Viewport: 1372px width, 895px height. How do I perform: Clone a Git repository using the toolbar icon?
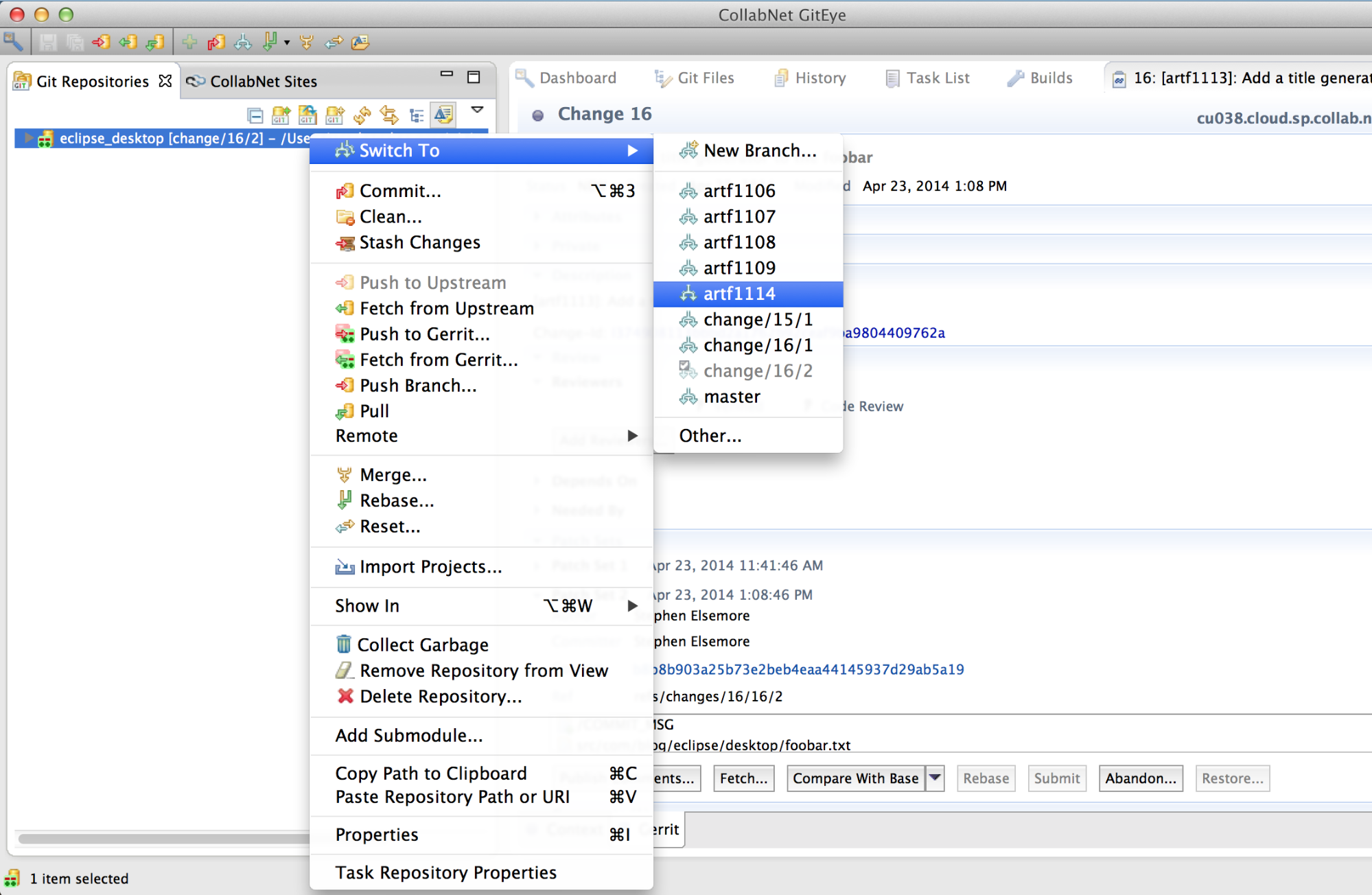[x=307, y=115]
